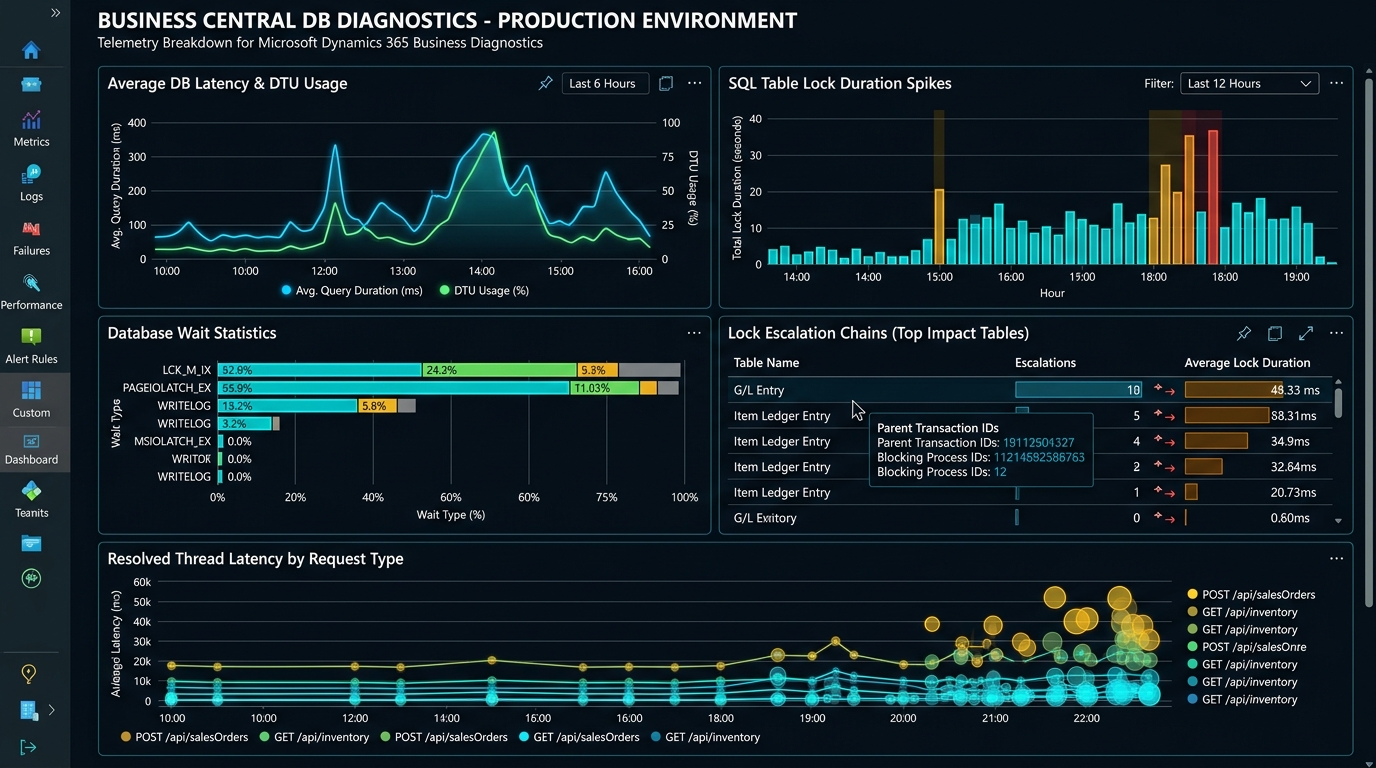Screen dimensions: 1376x768
Task: Click the PAGEIOLATCH_EX 55.9% bar segment
Action: (x=393, y=388)
